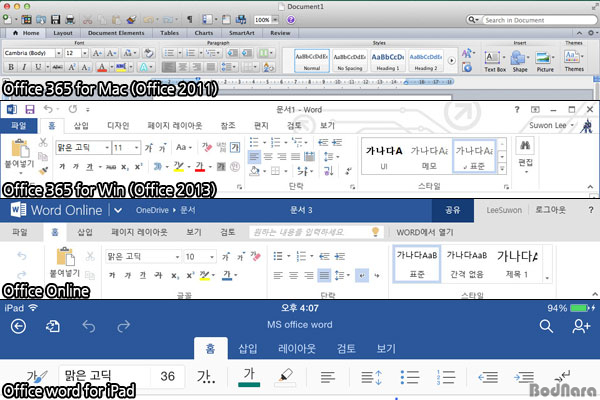The height and width of the screenshot is (400, 600).
Task: Open Word Online app switcher chevron
Action: click(118, 210)
